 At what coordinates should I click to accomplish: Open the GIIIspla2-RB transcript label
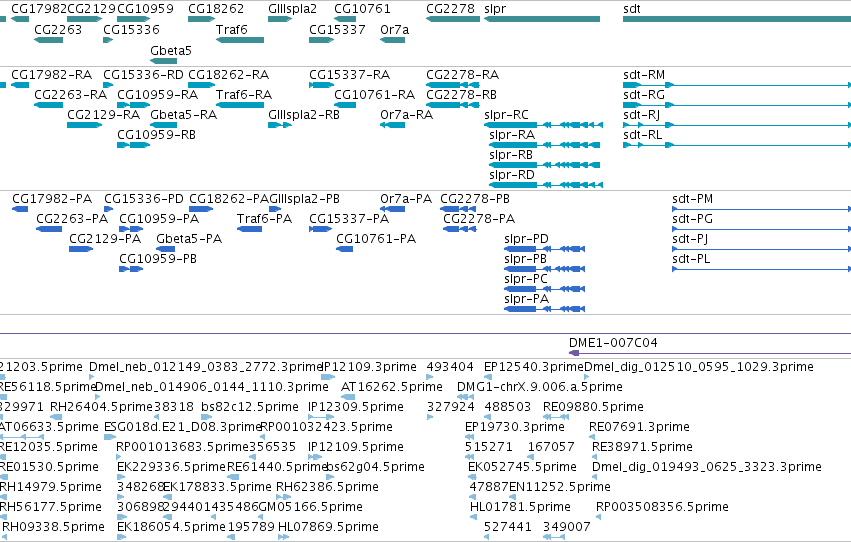click(303, 114)
